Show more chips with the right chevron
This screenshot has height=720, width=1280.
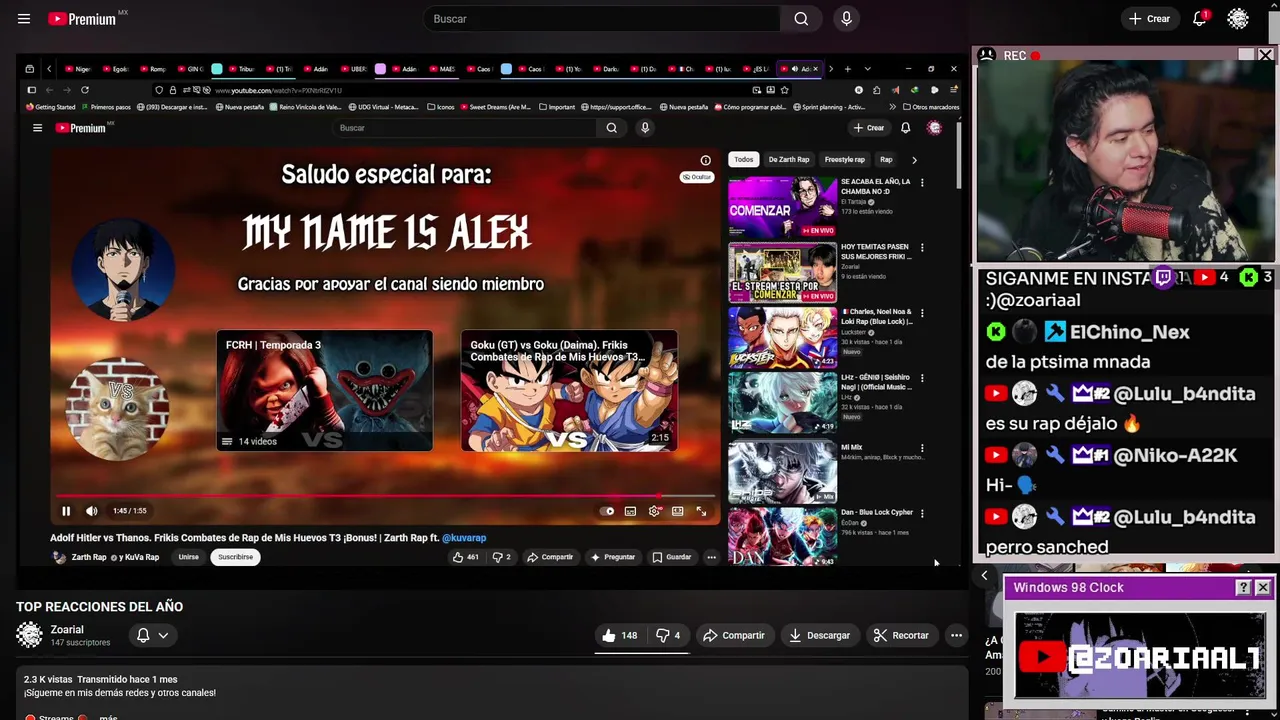[914, 160]
